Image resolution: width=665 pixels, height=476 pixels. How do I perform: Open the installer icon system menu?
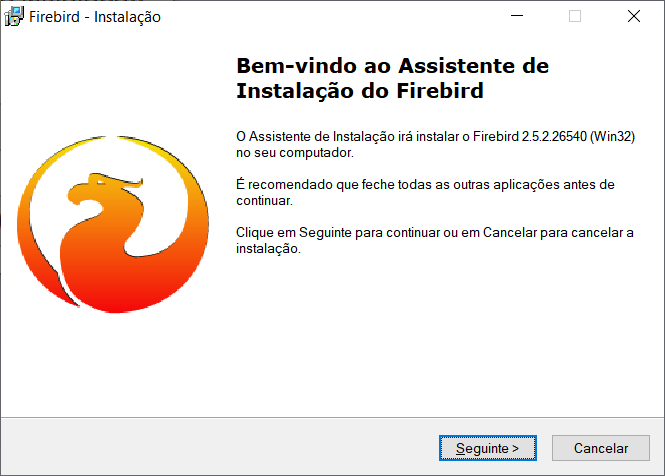tap(14, 17)
